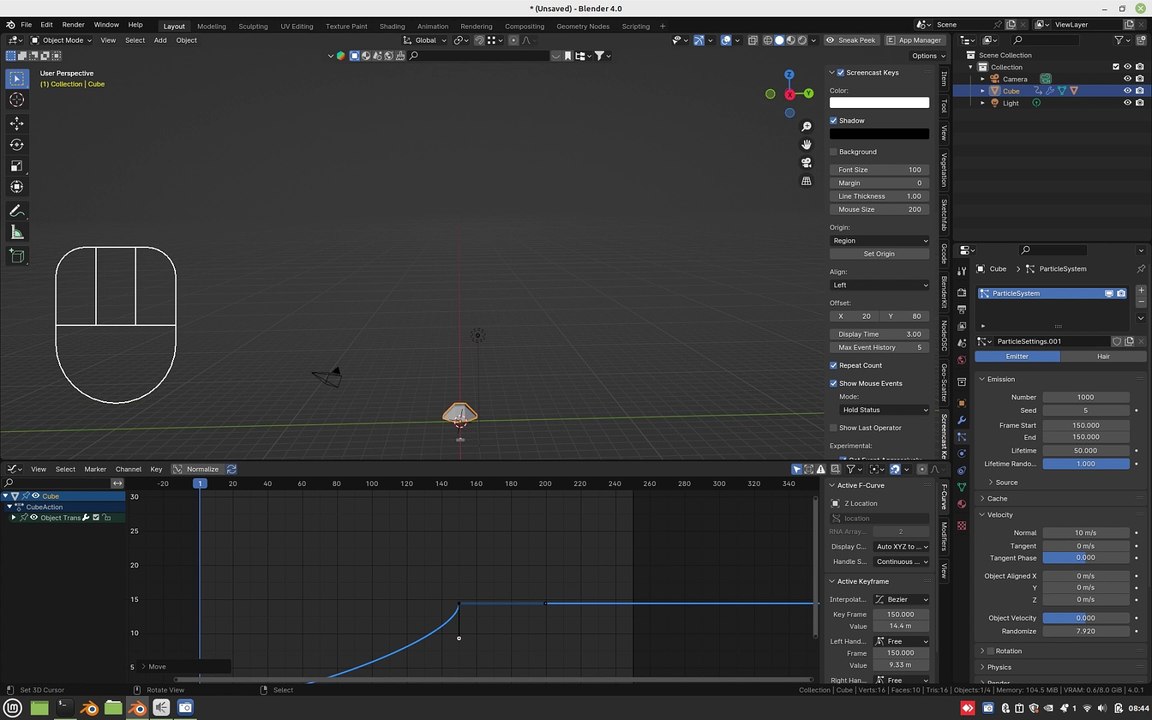Switch to wireframe viewport shading

coord(768,40)
